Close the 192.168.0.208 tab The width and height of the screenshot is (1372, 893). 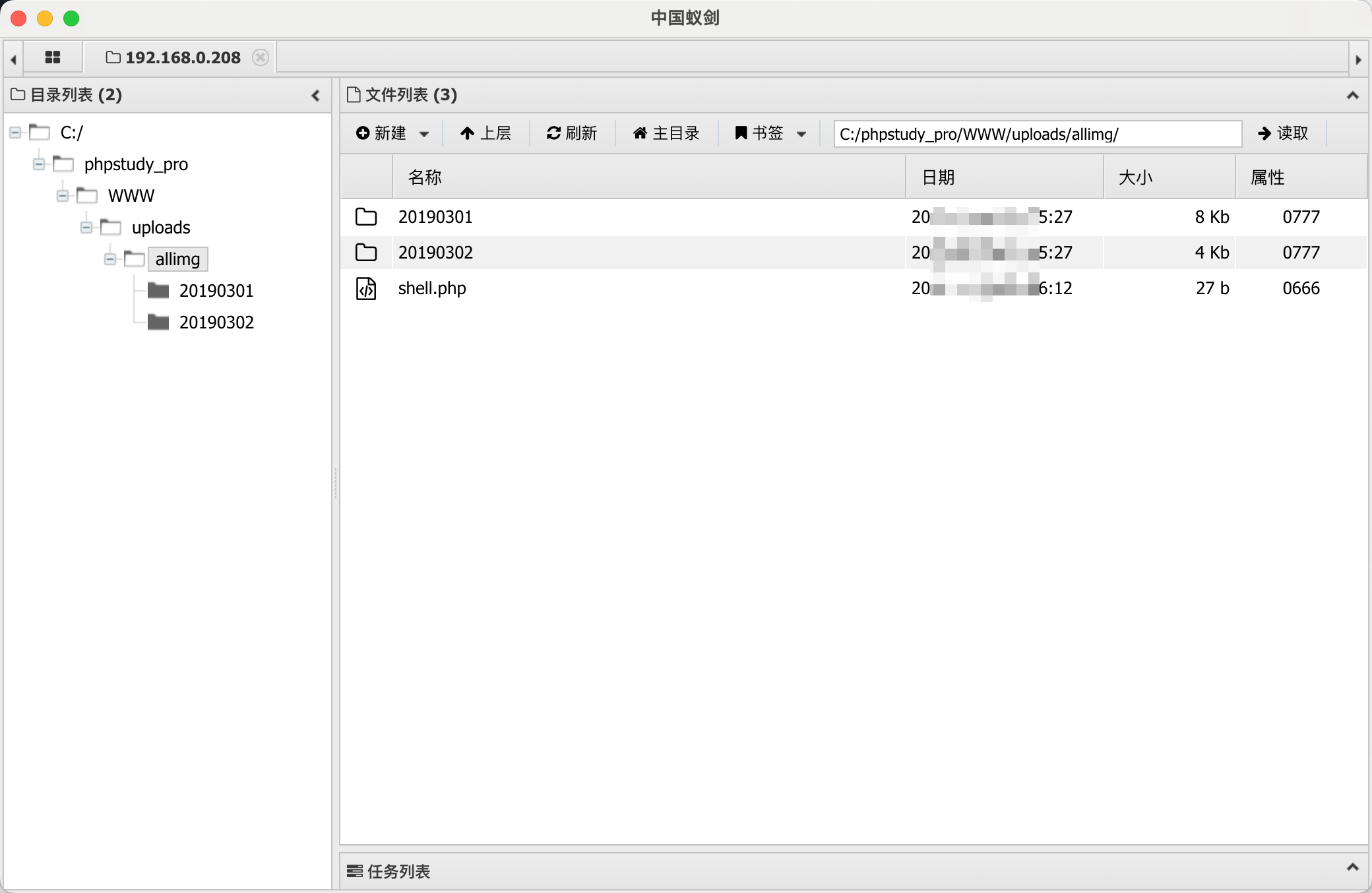tap(261, 57)
